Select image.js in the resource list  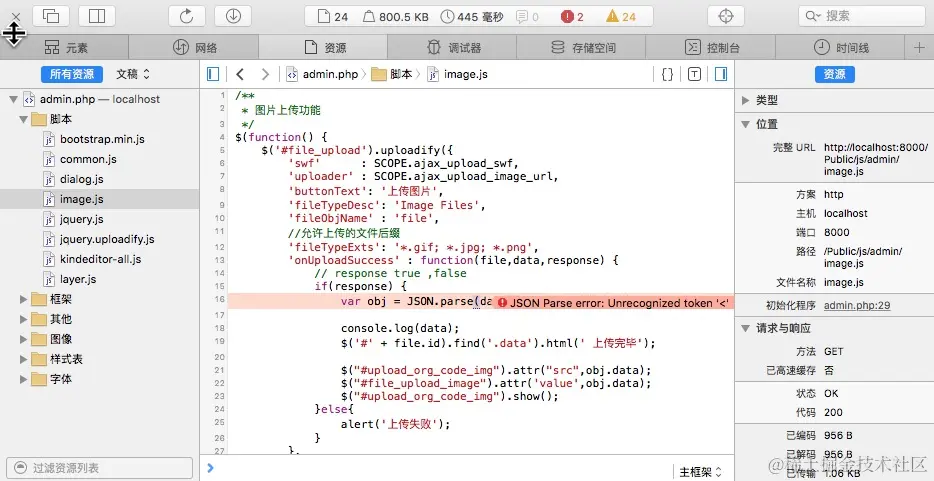(99, 199)
